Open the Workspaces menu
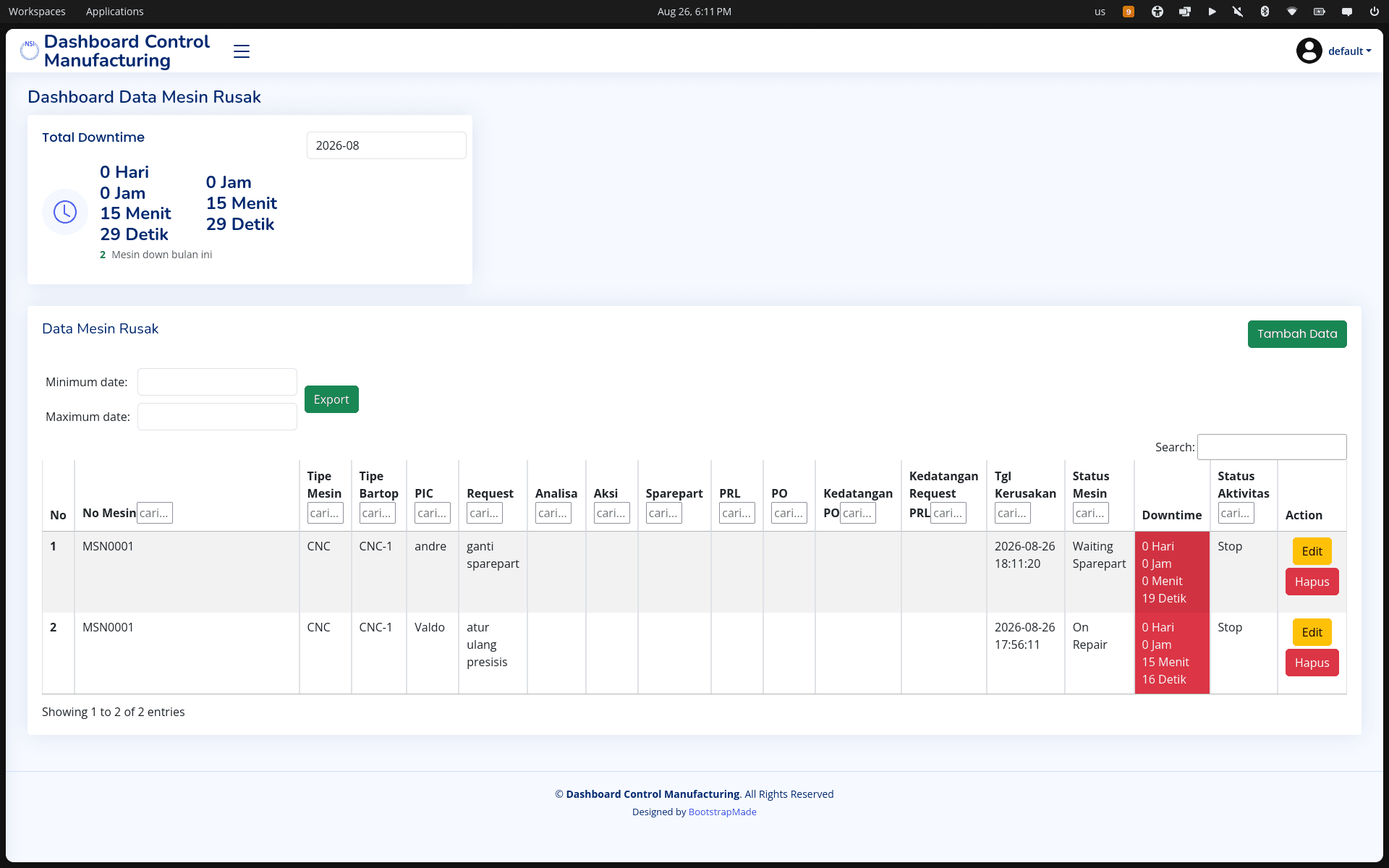 (37, 12)
